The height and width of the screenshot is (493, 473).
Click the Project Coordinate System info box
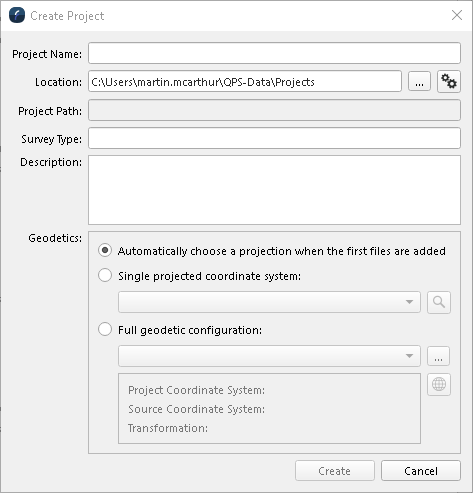tap(269, 409)
